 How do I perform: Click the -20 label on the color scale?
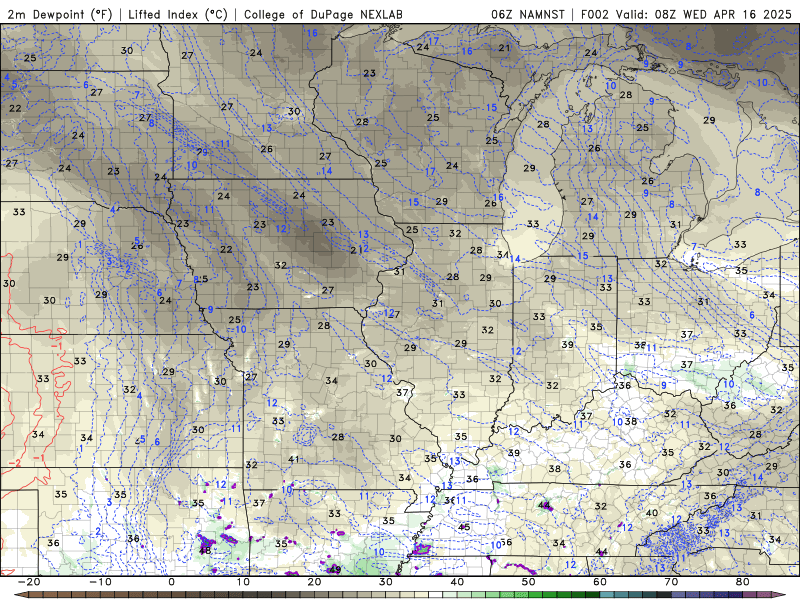click(x=29, y=582)
